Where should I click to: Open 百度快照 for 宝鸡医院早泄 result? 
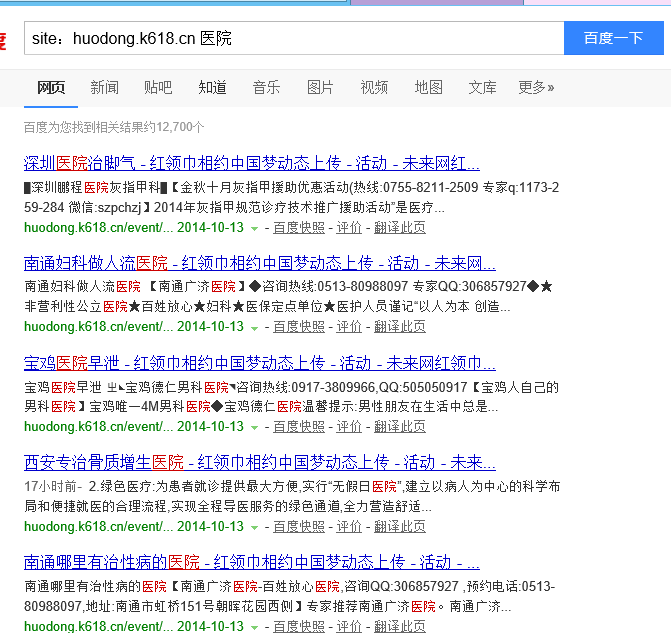click(x=299, y=426)
